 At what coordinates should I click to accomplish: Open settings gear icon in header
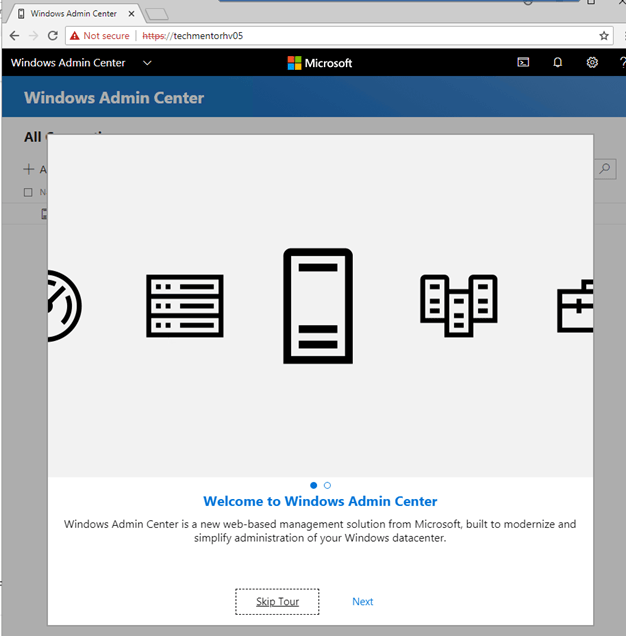592,62
